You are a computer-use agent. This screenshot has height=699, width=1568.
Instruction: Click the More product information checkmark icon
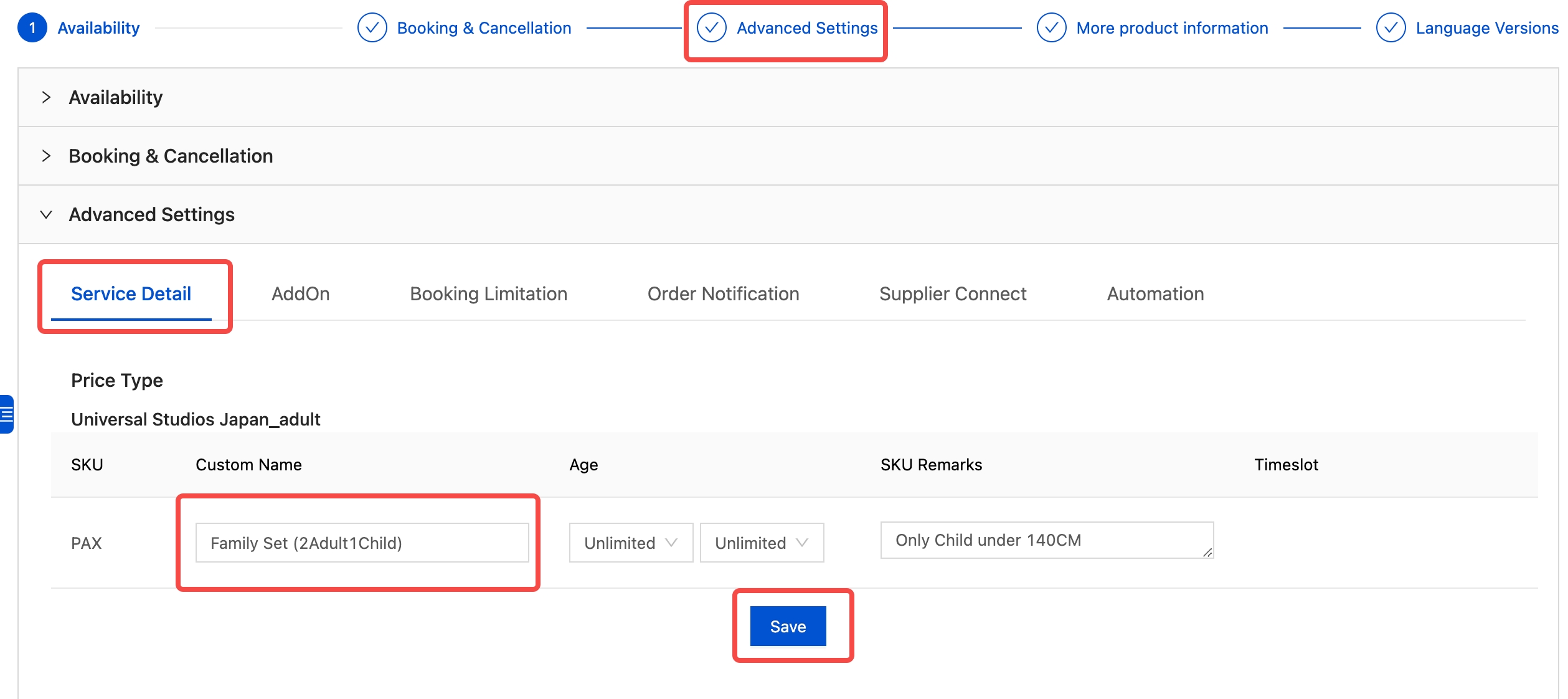click(x=1051, y=28)
